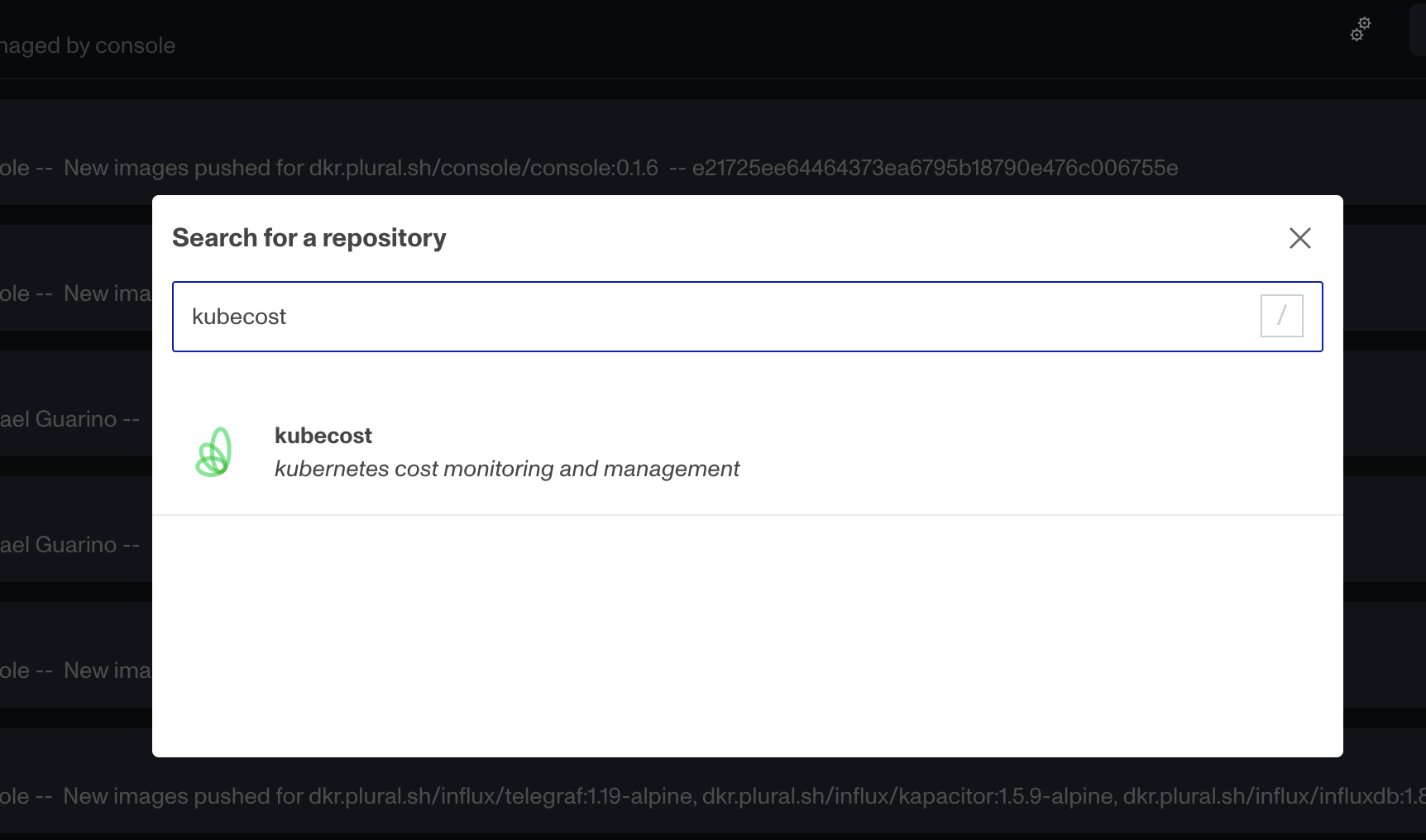The image size is (1426, 840).
Task: Select the upper Guarino row behind the dialog
Action: click(x=70, y=419)
